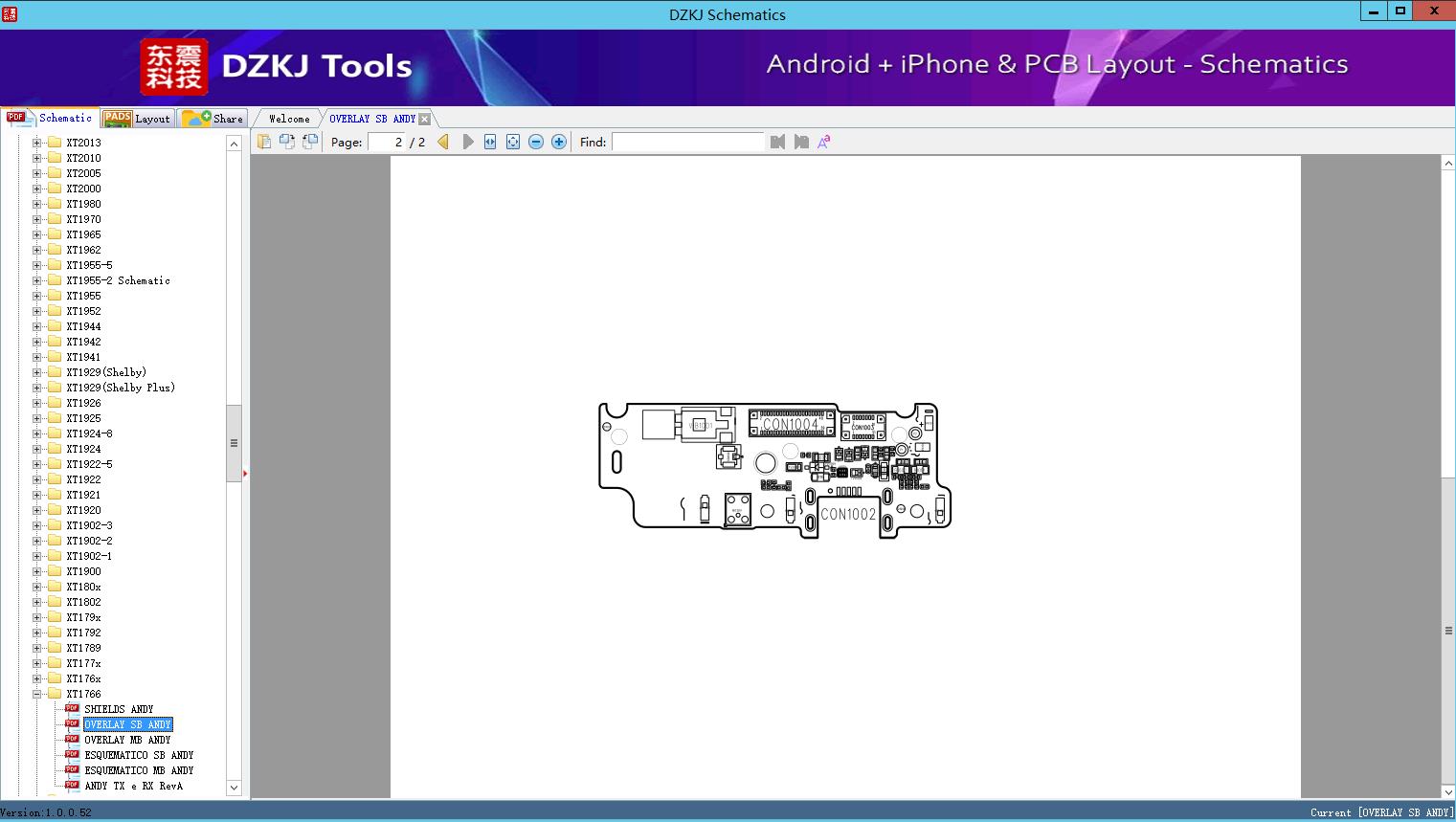
Task: Collapse the XT1766 folder
Action: click(37, 694)
